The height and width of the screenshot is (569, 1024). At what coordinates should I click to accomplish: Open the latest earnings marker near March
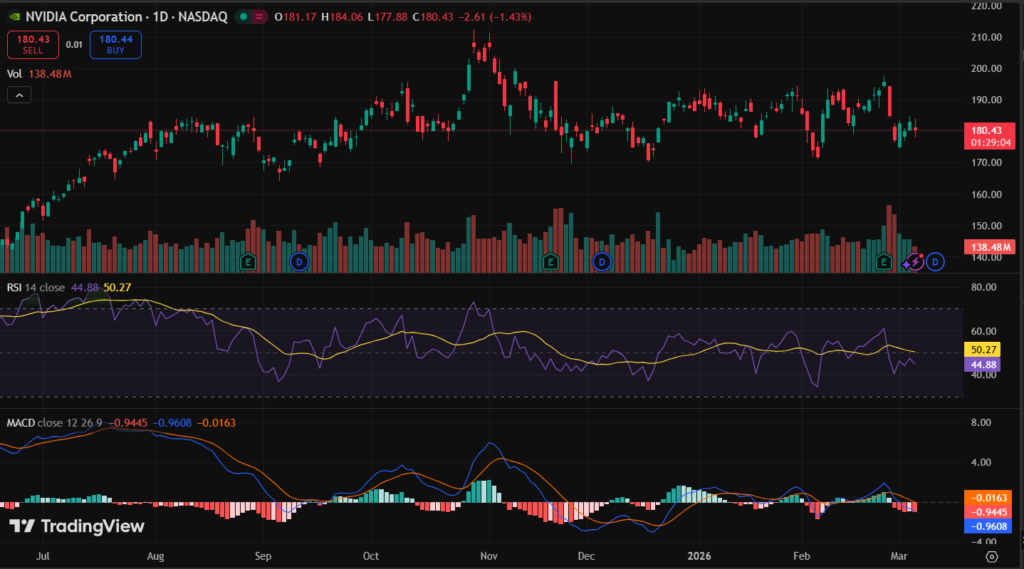tap(884, 262)
